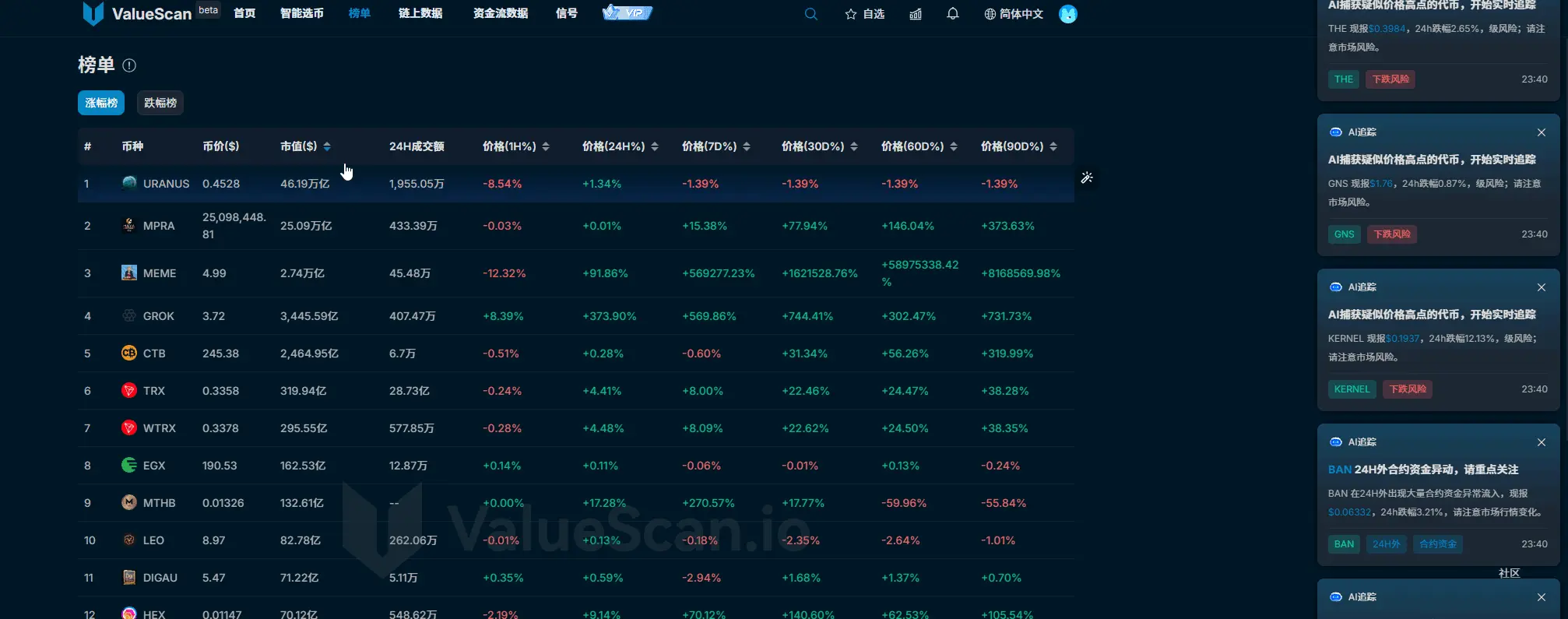Click the DIGAU coin icon
This screenshot has height=619, width=1568.
129,577
